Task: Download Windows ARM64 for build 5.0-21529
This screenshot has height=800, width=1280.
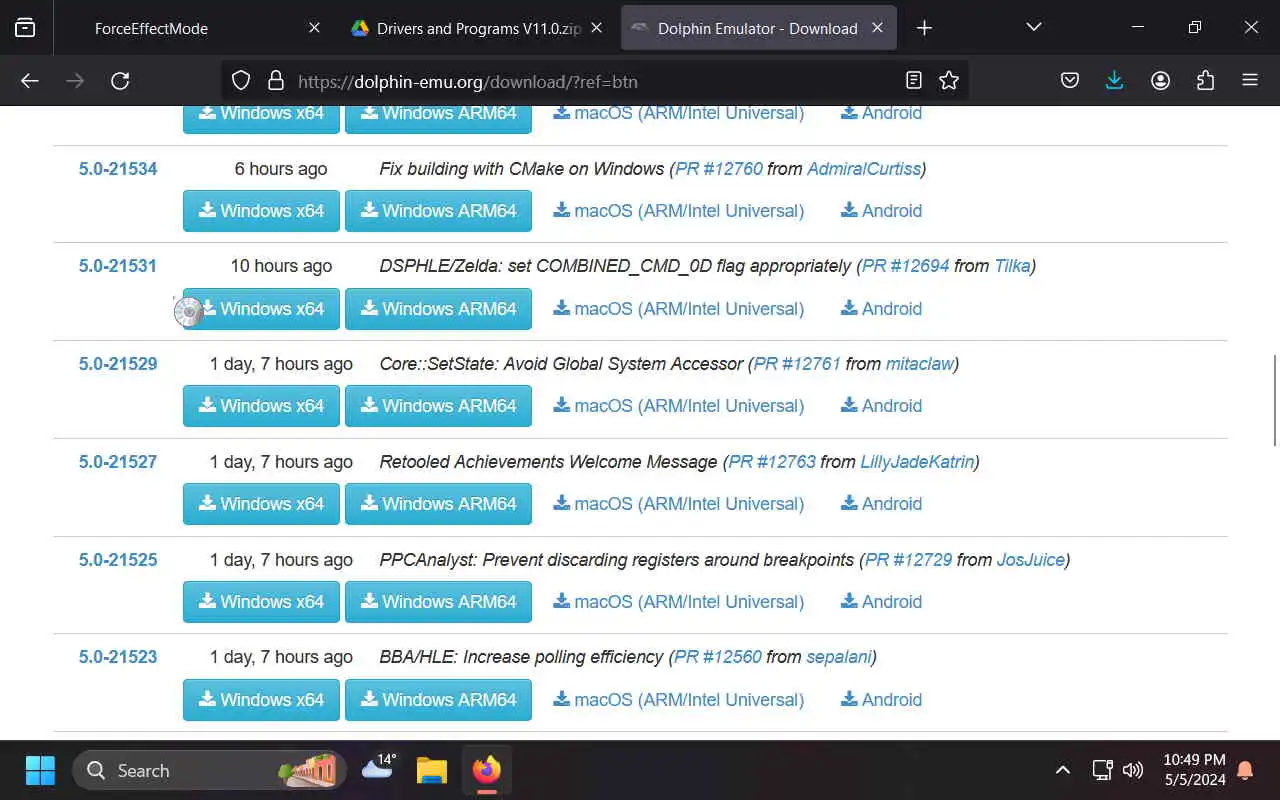Action: click(x=438, y=406)
